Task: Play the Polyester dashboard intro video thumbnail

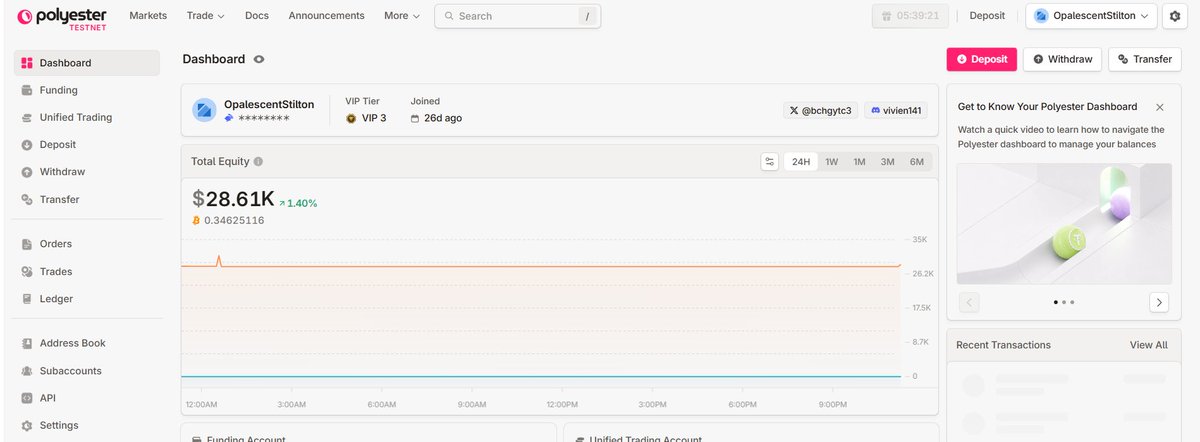Action: [1064, 224]
